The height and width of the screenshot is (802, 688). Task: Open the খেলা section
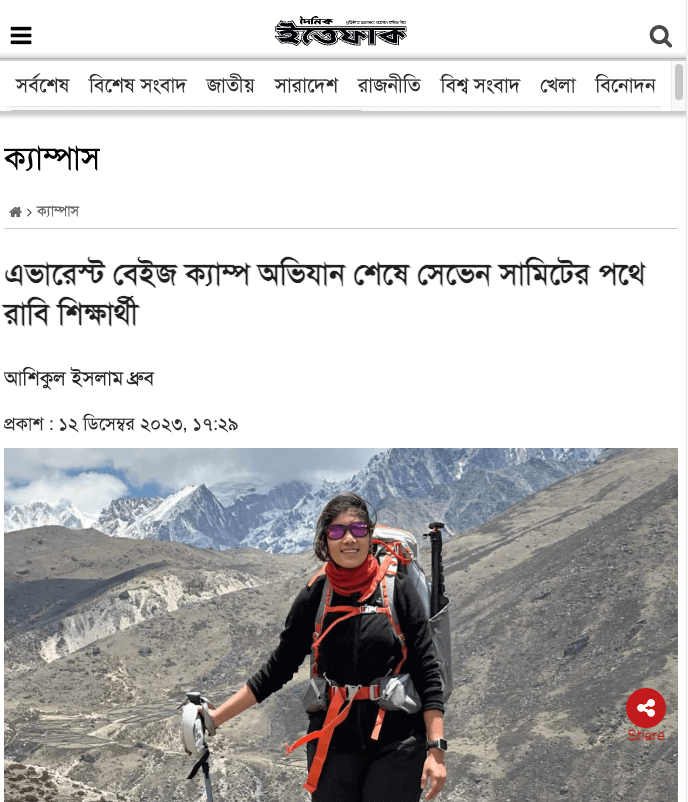(x=558, y=85)
